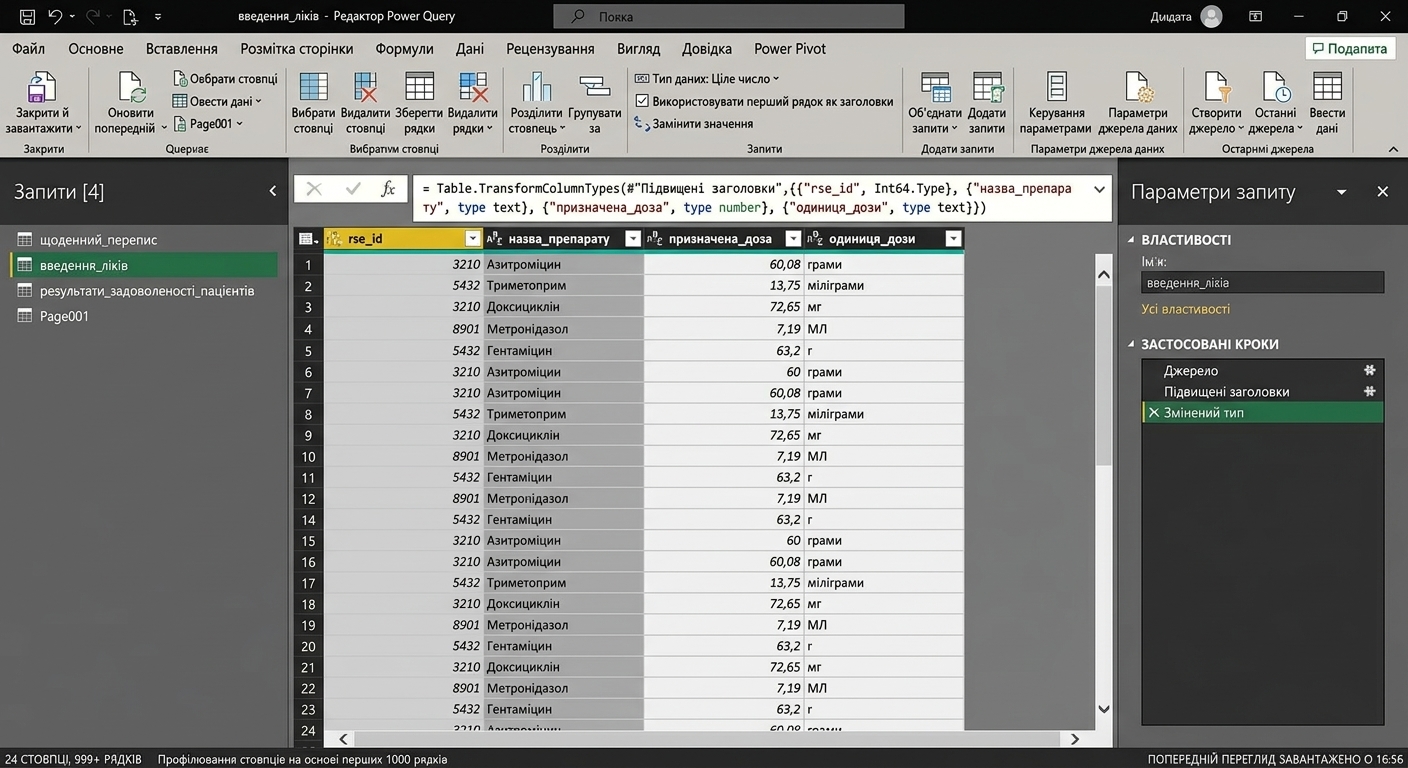The image size is (1408, 768).
Task: Select the Page001 query in list
Action: 144,316
